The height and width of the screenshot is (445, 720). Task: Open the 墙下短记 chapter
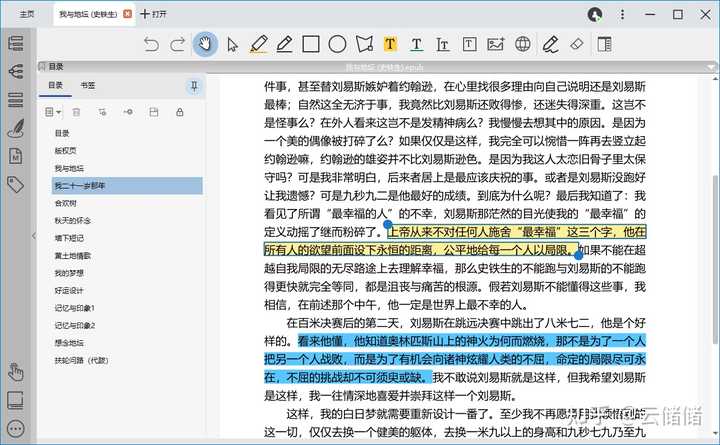point(69,238)
